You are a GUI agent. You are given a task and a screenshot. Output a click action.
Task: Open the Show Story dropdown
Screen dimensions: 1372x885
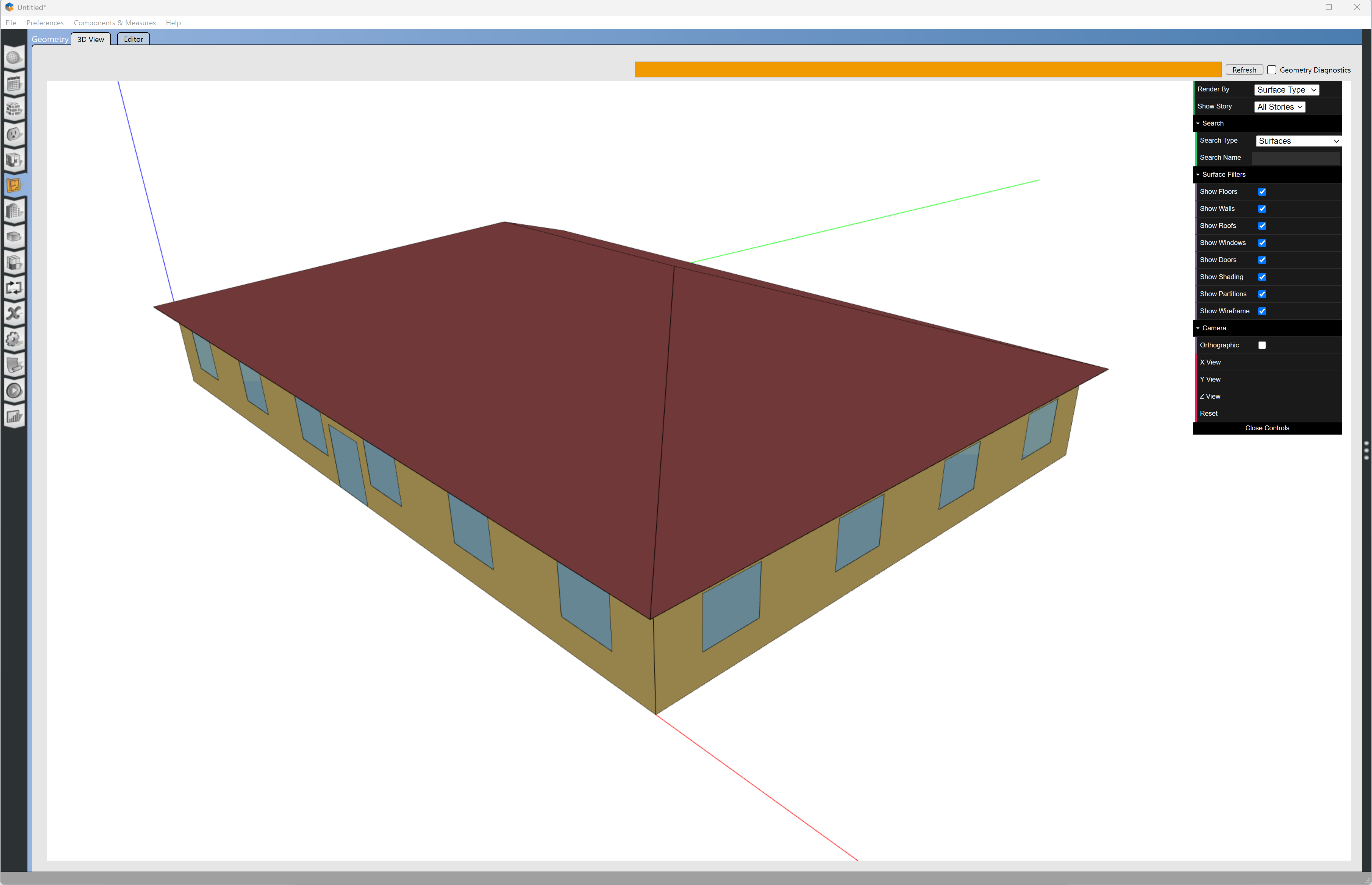pos(1279,107)
